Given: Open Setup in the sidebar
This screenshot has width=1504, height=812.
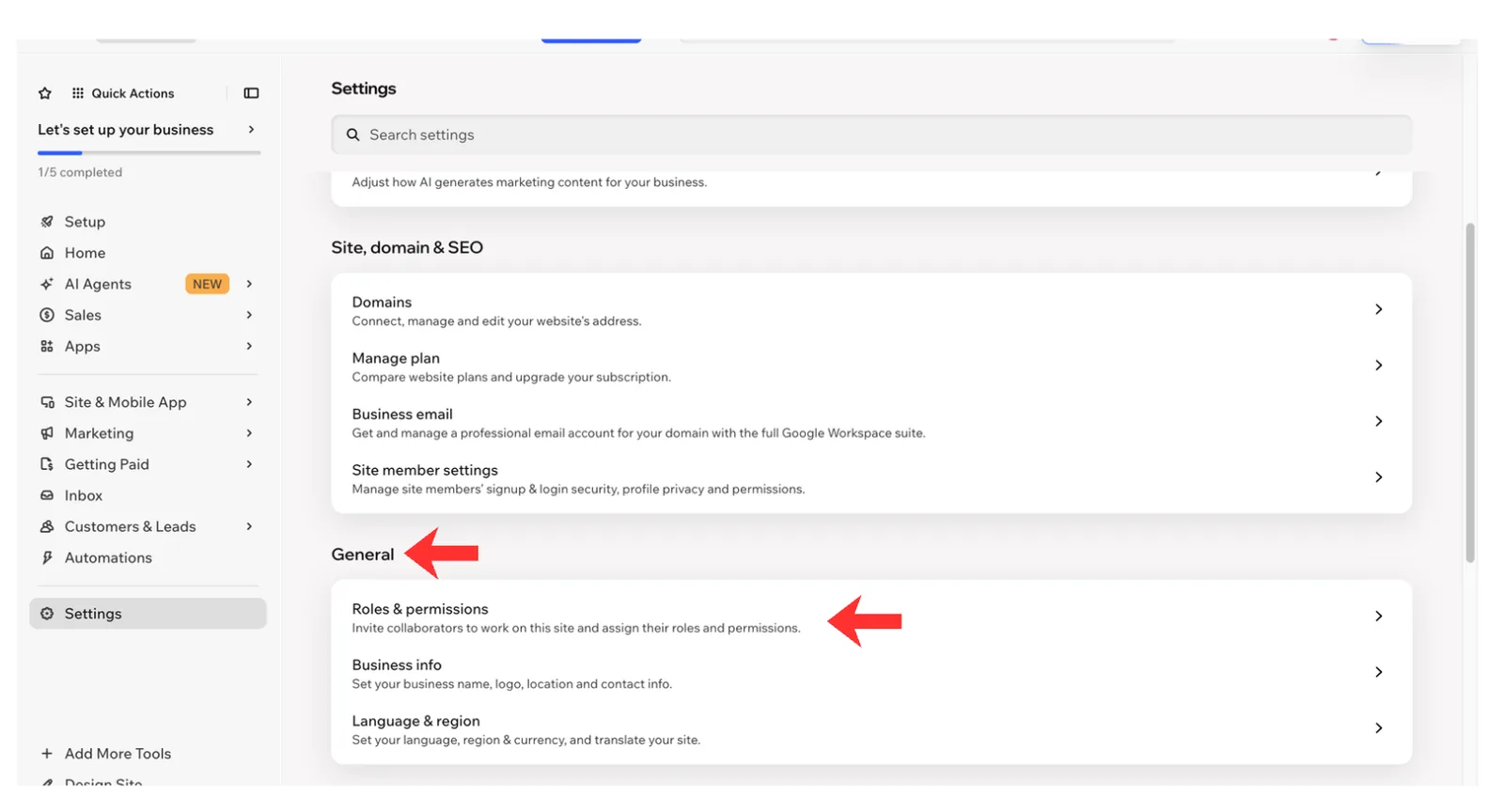Looking at the screenshot, I should tap(148, 222).
